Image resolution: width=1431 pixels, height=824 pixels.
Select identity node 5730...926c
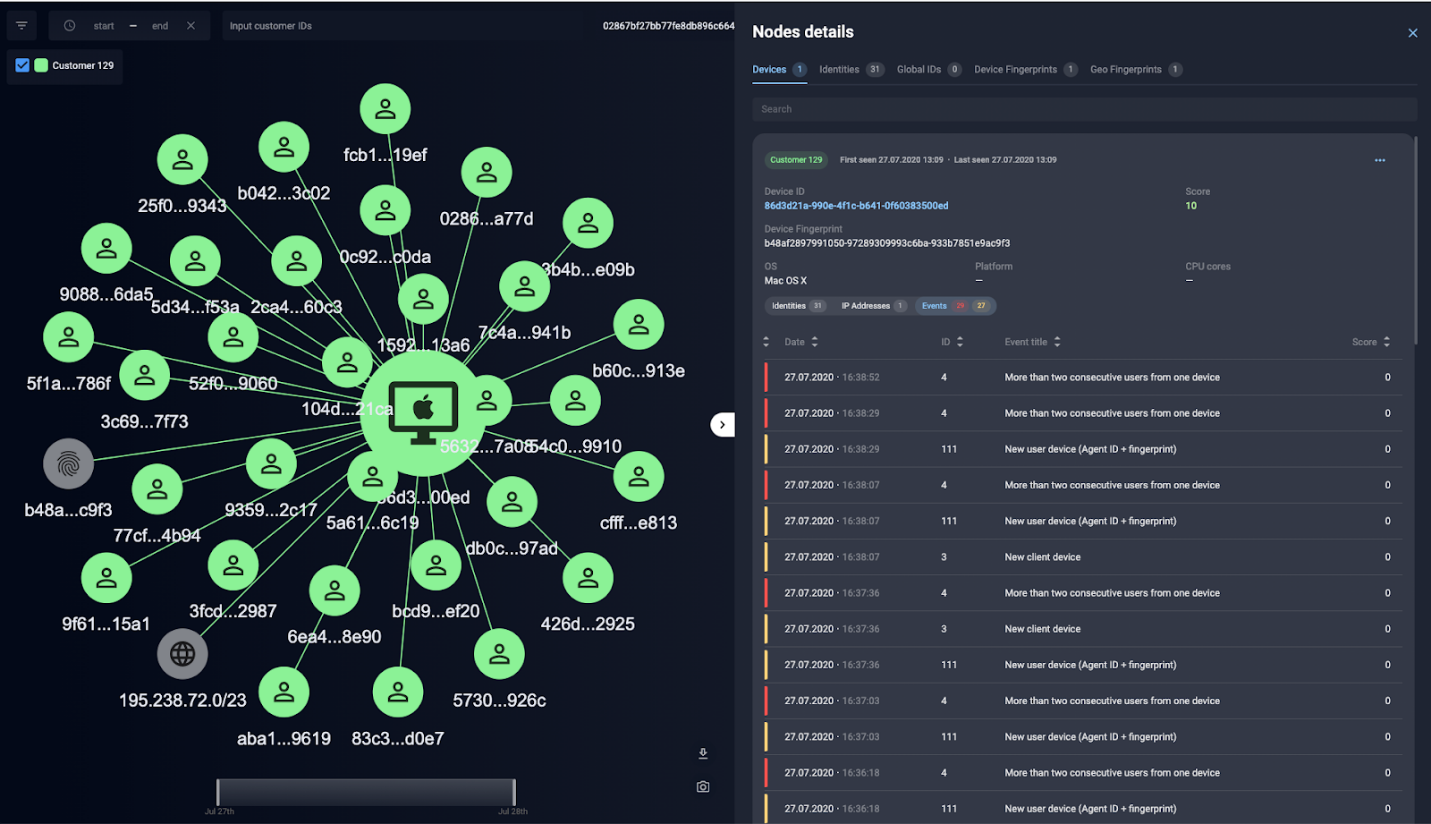[x=499, y=655]
